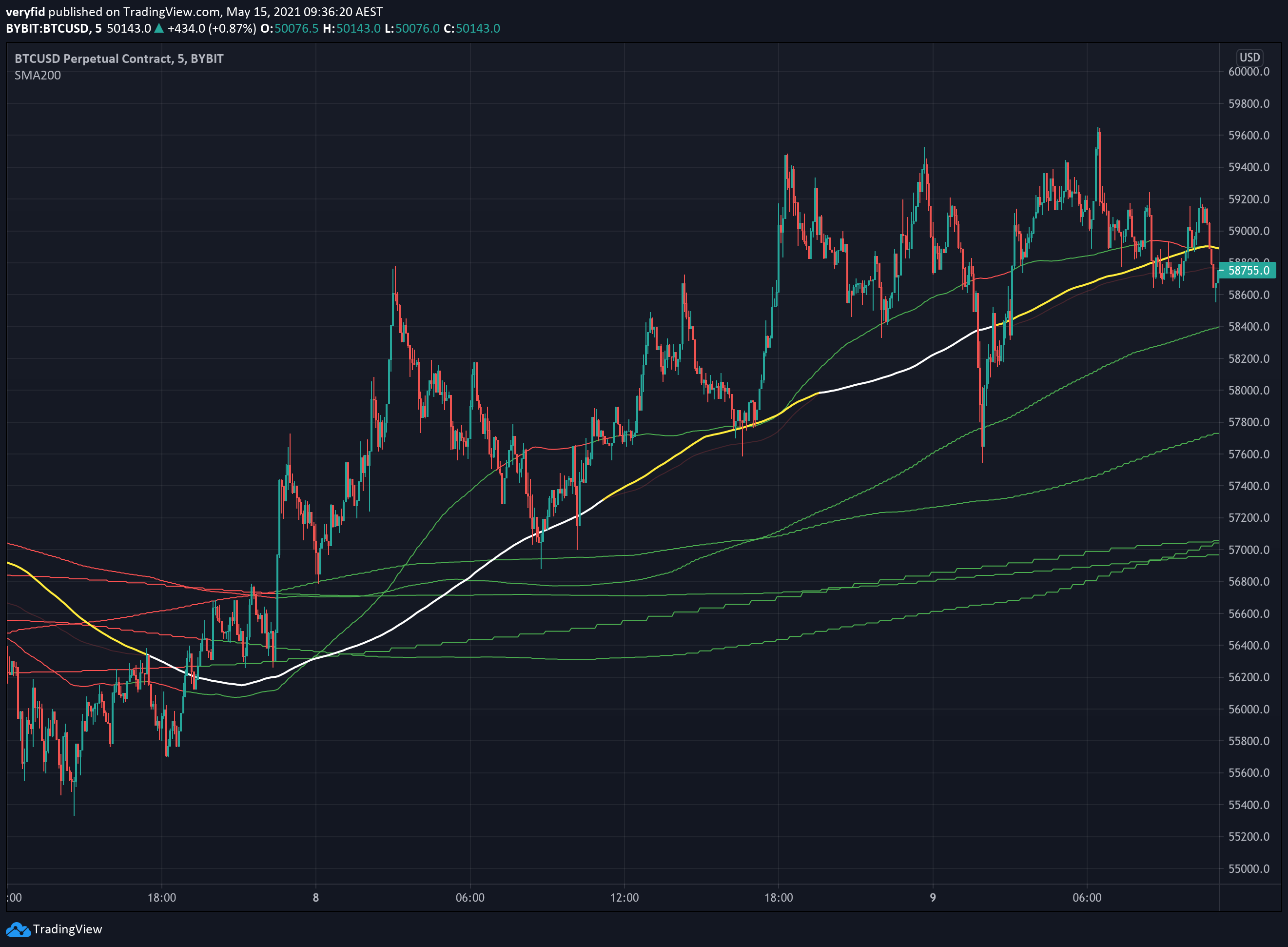
Task: Click the +434.0 (+0.87%) change value
Action: 212,28
